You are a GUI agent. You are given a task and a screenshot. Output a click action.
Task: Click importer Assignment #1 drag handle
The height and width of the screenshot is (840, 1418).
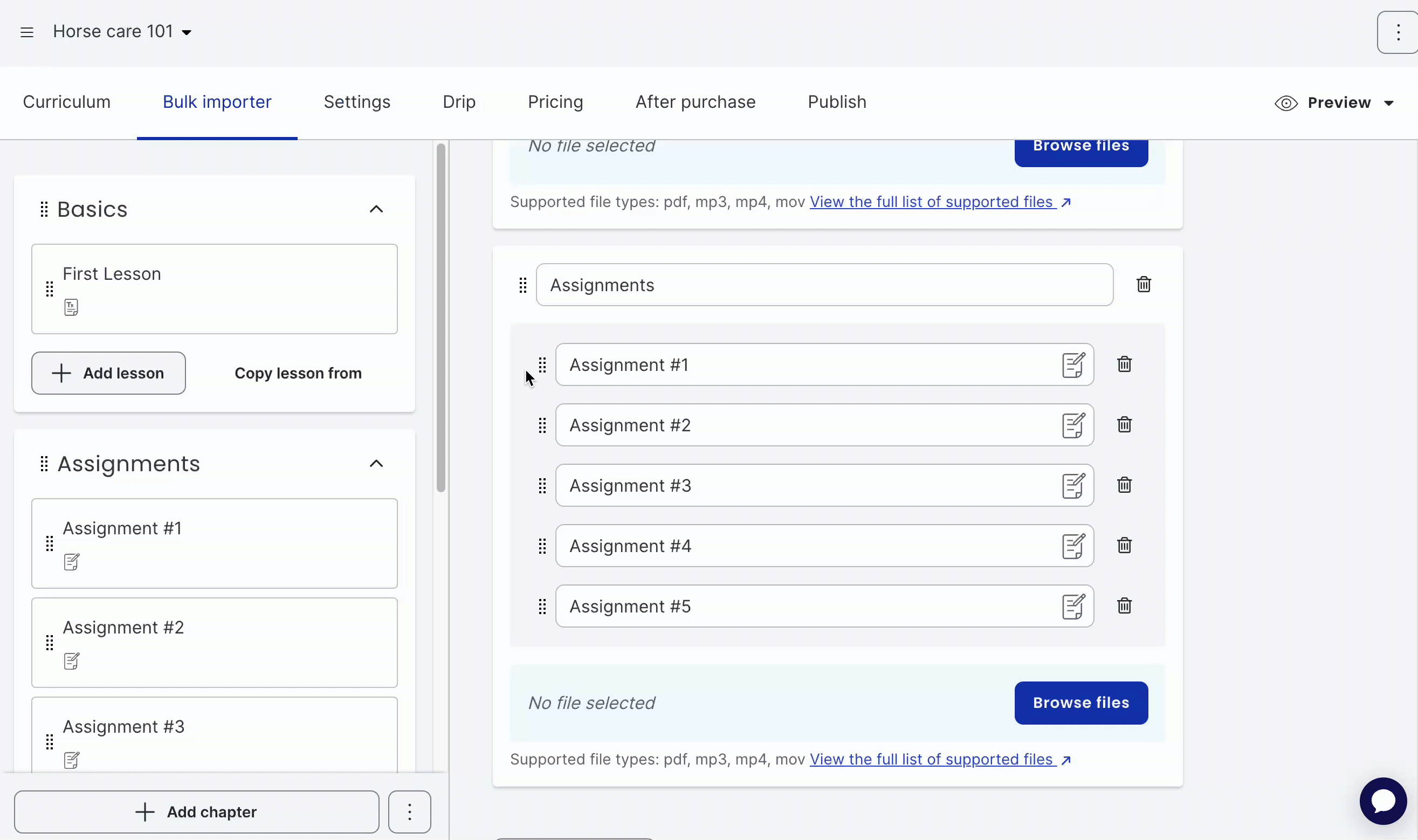click(542, 364)
